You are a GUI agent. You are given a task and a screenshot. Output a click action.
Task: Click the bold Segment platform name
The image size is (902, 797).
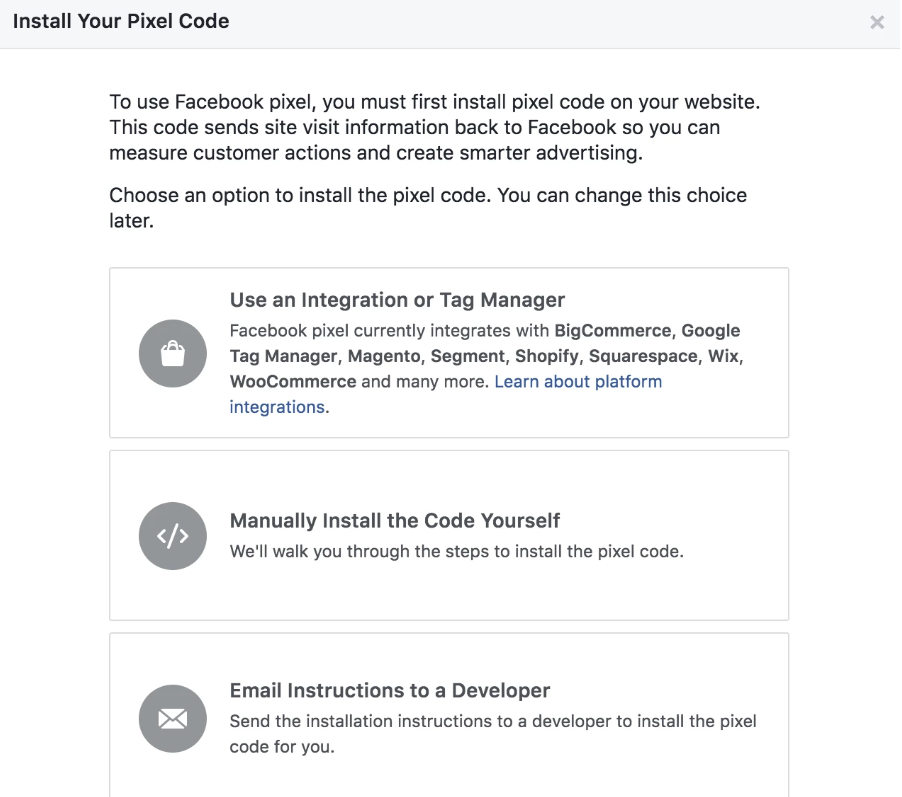[x=468, y=356]
